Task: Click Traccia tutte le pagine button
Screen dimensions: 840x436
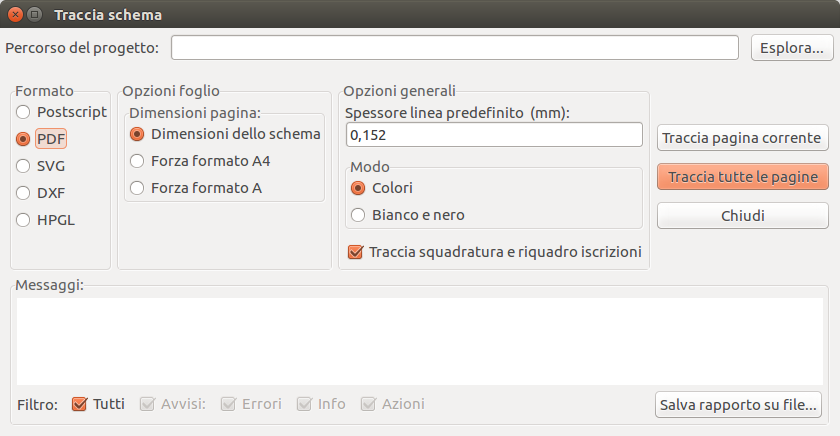Action: [x=742, y=177]
